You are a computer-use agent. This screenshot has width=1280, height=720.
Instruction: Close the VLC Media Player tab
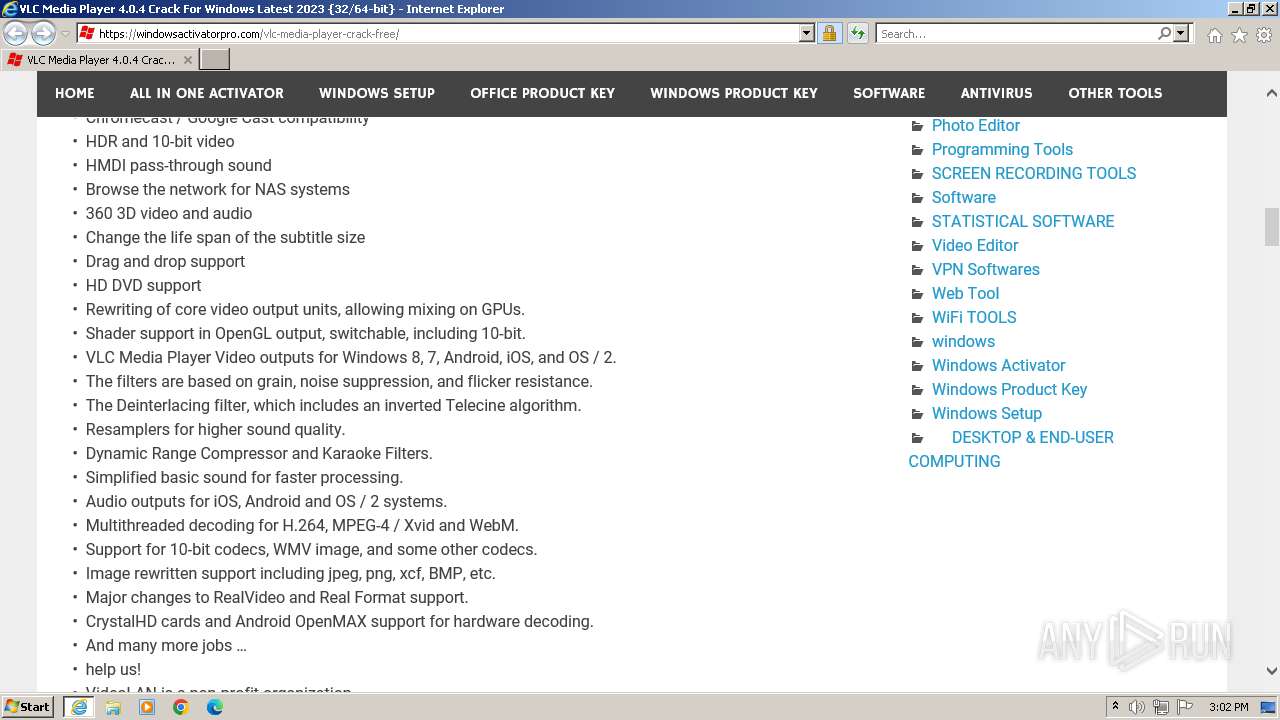[187, 60]
